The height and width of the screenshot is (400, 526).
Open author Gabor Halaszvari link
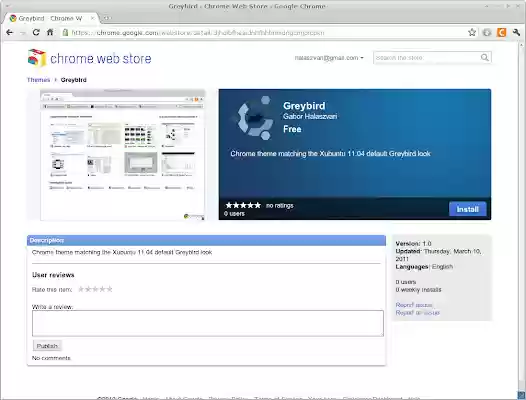(310, 116)
